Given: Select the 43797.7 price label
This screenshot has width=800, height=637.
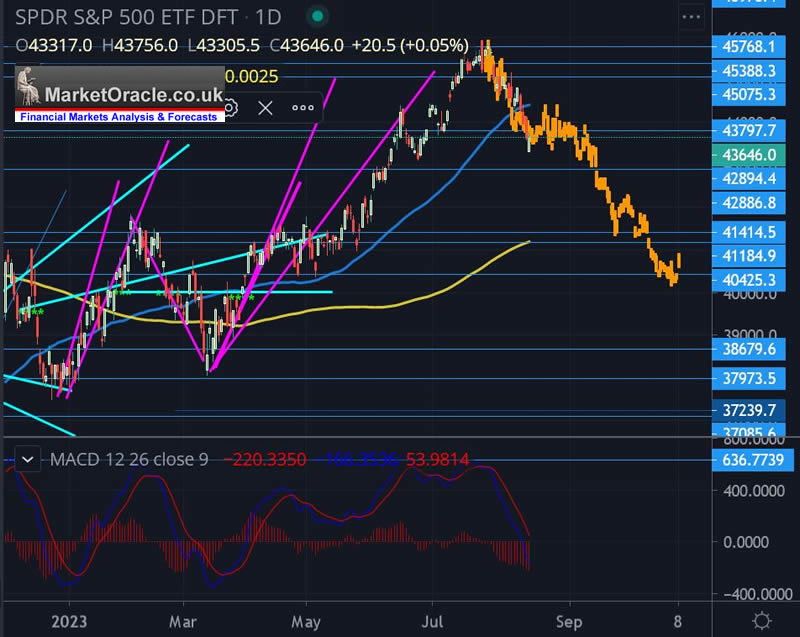Looking at the screenshot, I should point(748,131).
